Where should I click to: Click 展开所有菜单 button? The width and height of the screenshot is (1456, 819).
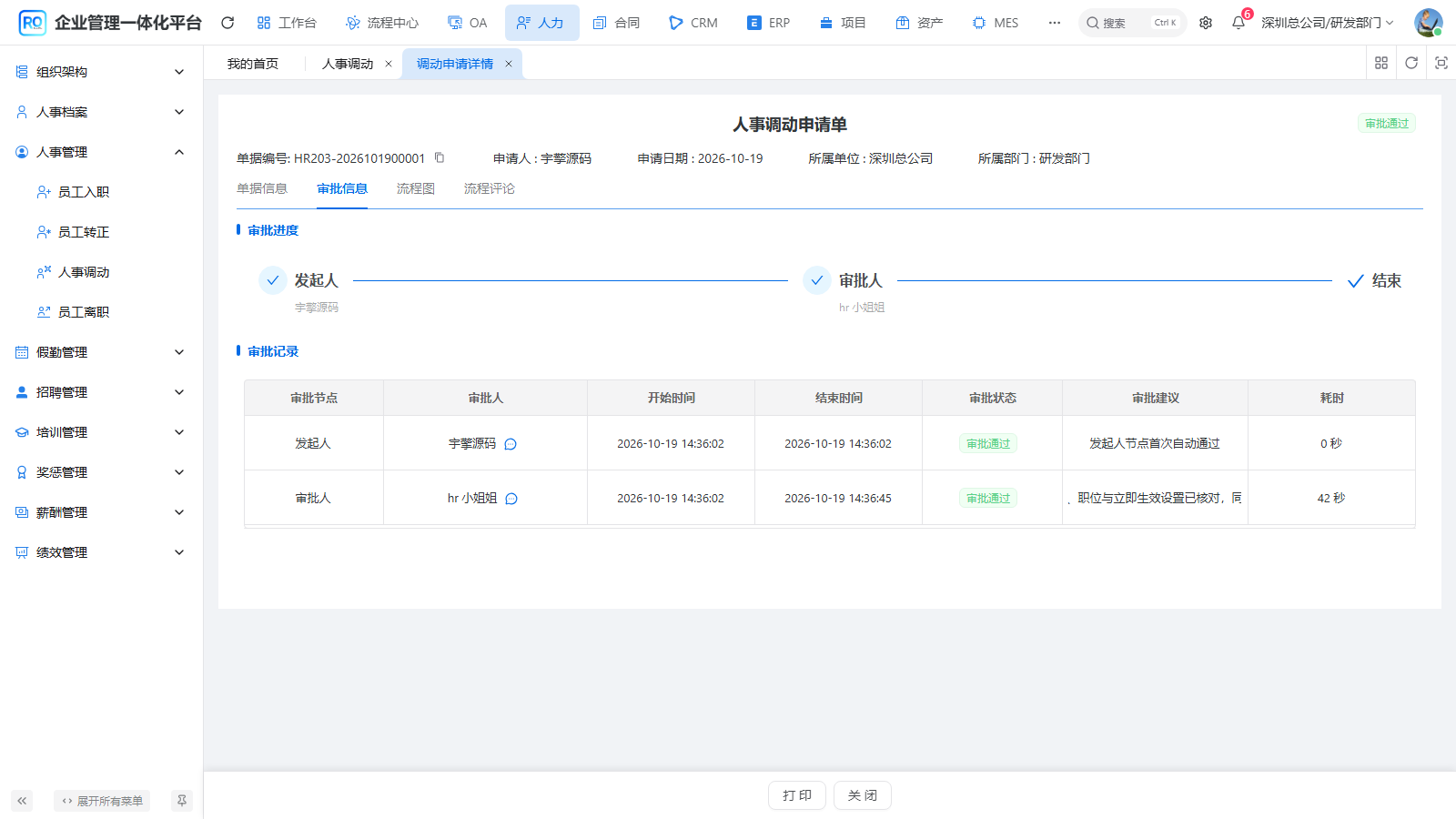click(x=102, y=801)
